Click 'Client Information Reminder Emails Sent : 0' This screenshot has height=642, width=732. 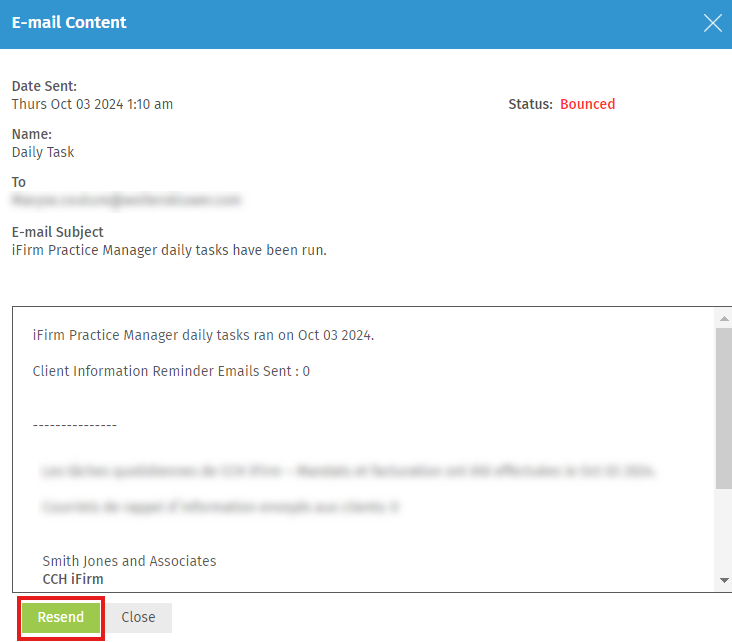point(171,371)
